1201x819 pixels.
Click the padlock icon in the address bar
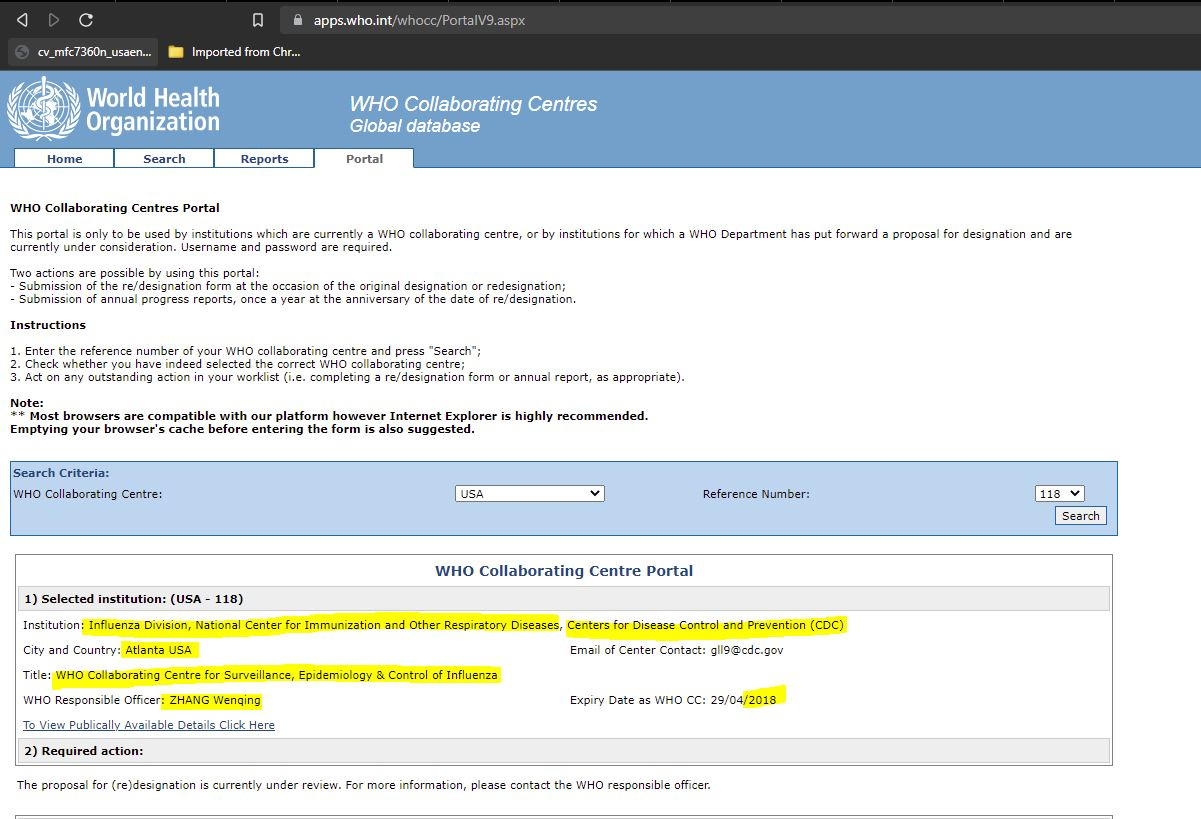tap(296, 20)
